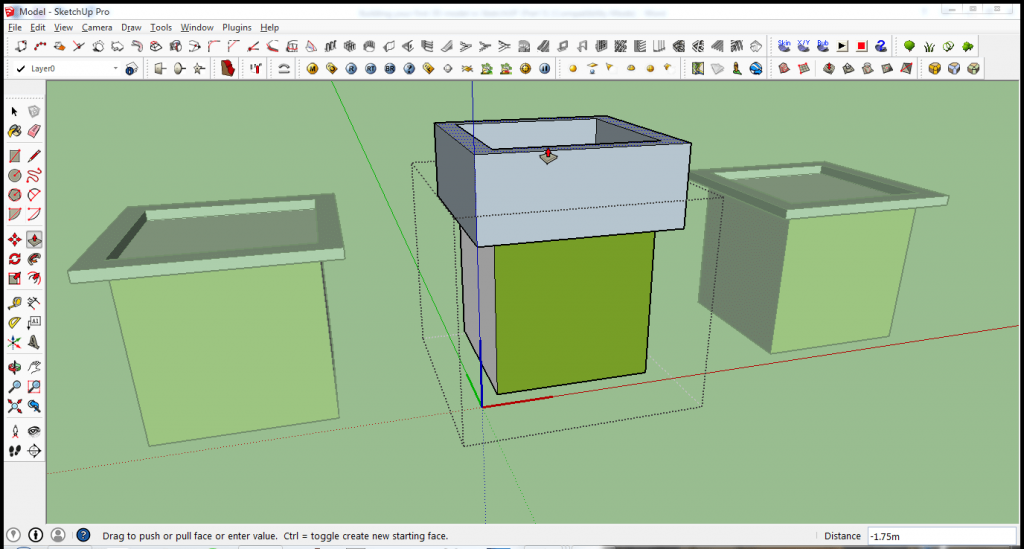Click the blue BR round icon

[390, 69]
